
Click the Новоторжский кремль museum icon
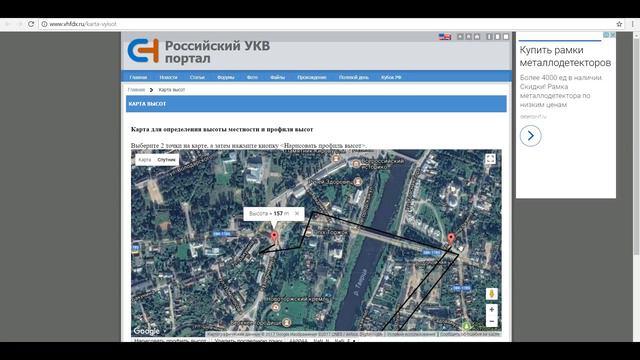[x=276, y=307]
